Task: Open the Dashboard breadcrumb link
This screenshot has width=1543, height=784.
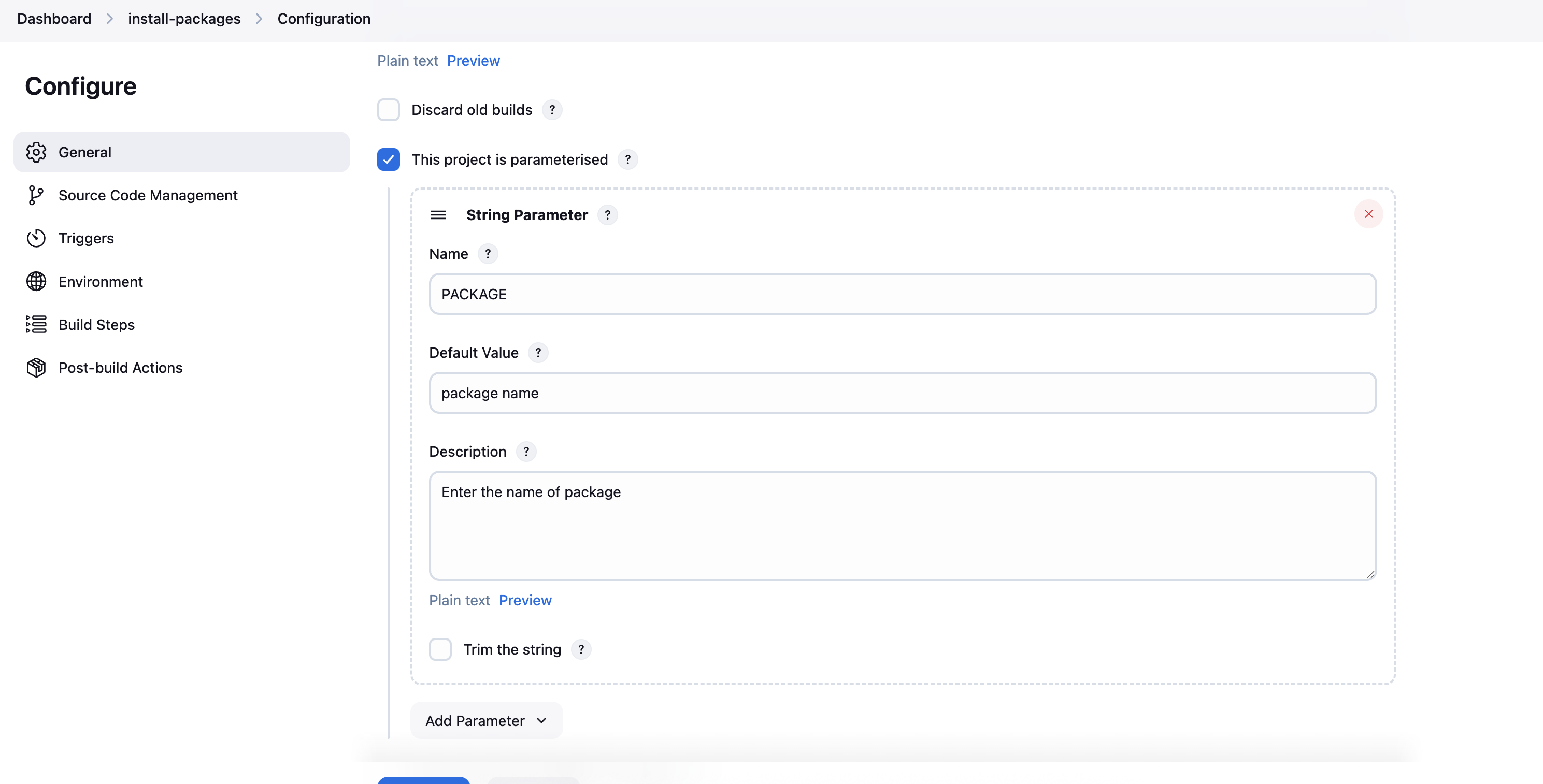Action: tap(54, 19)
